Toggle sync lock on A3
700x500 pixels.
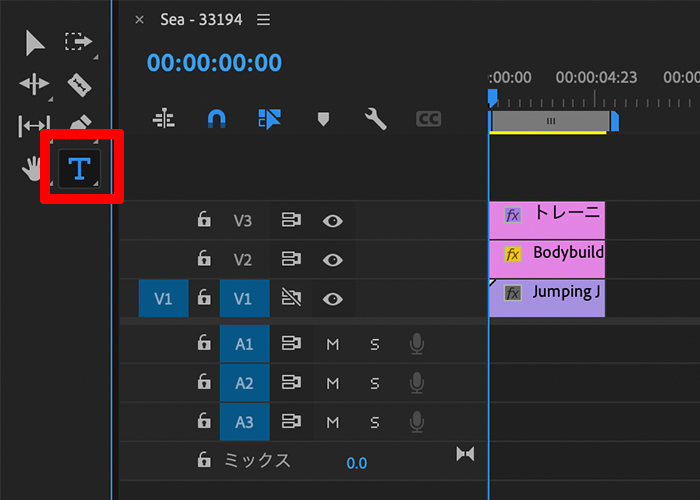(291, 421)
